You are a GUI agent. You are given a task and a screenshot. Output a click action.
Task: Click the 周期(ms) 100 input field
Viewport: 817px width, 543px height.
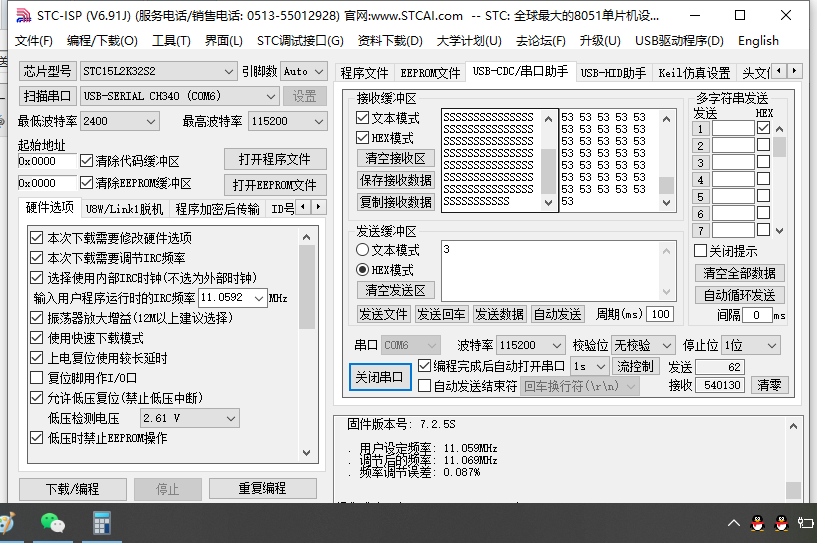660,314
